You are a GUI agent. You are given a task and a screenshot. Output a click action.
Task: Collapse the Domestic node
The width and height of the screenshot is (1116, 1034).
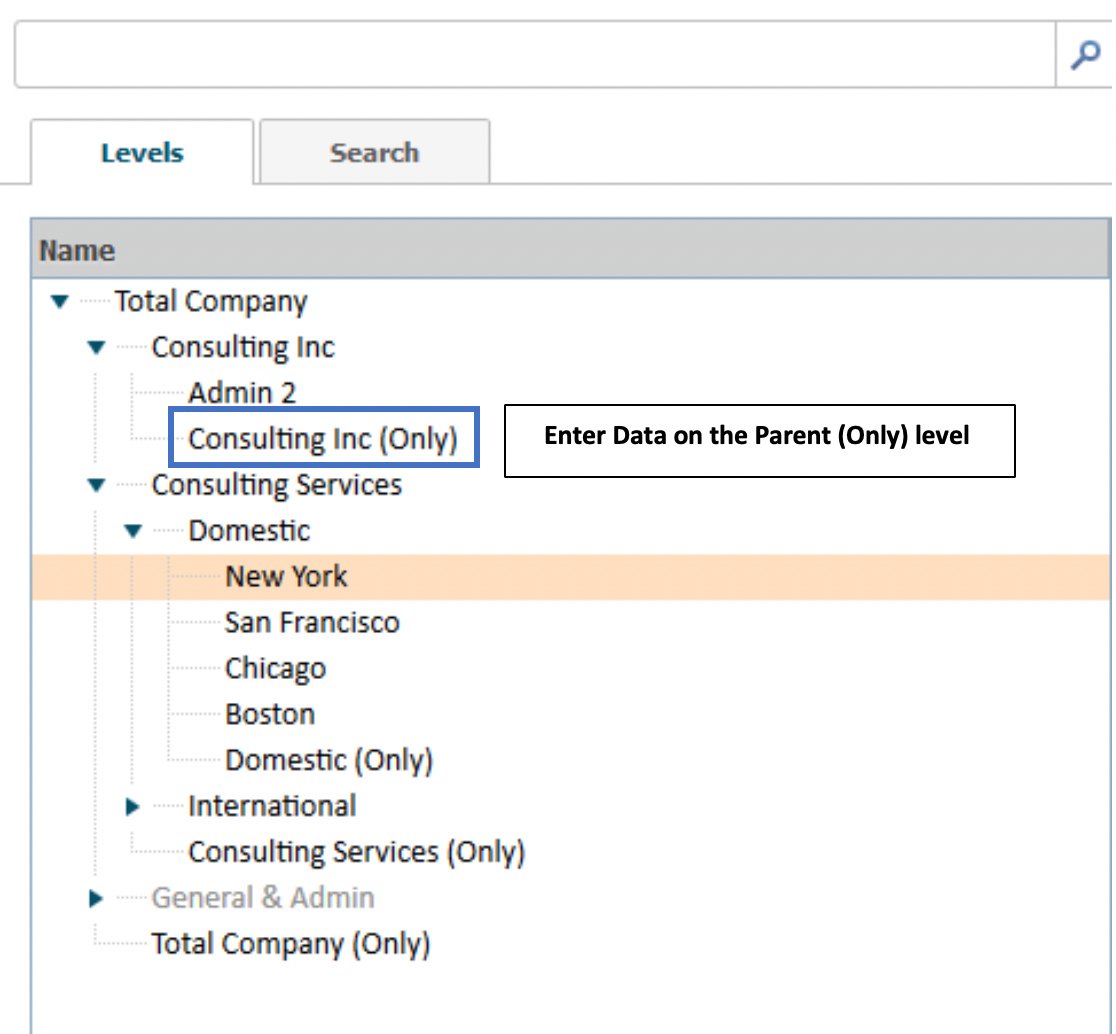pyautogui.click(x=133, y=531)
